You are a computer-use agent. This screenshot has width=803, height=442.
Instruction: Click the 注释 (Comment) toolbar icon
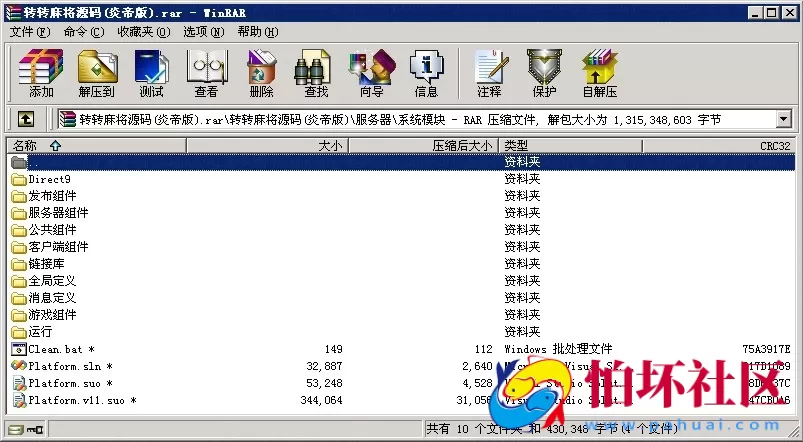490,73
